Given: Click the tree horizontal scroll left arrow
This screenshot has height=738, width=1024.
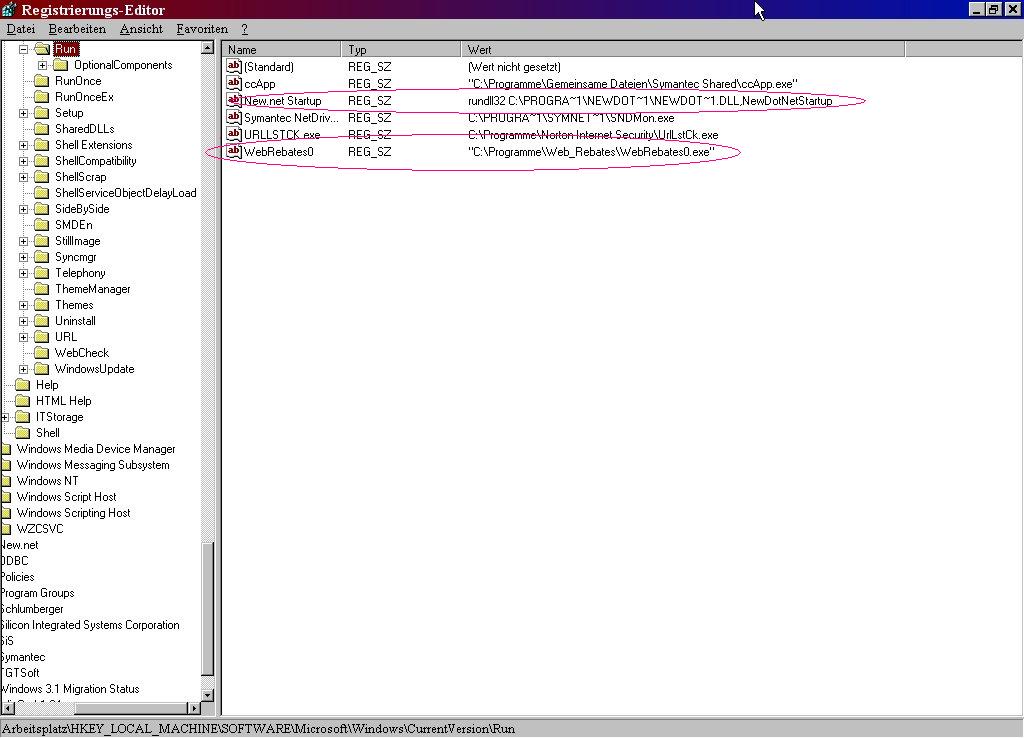Looking at the screenshot, I should pyautogui.click(x=7, y=708).
